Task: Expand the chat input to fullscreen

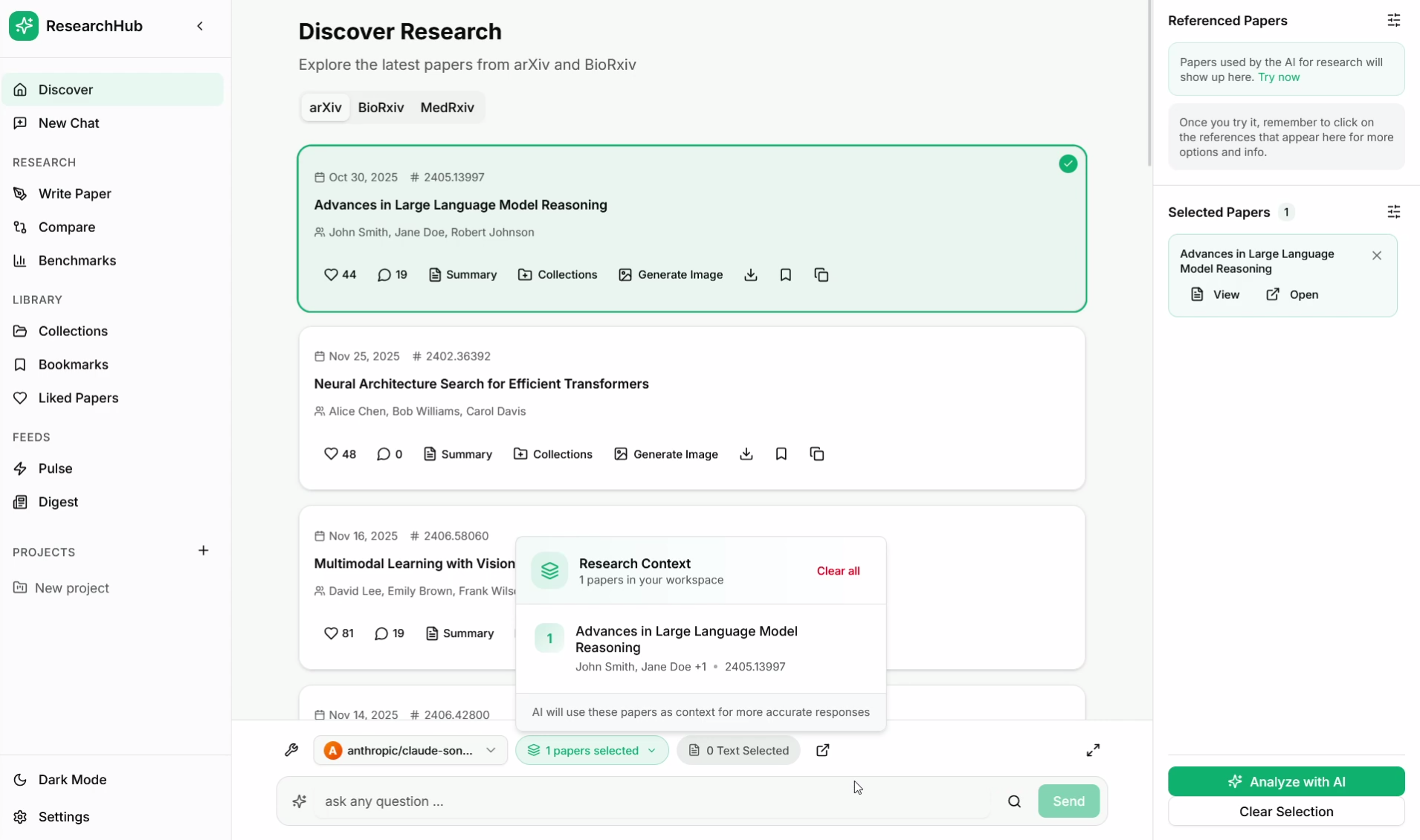Action: coord(1092,750)
